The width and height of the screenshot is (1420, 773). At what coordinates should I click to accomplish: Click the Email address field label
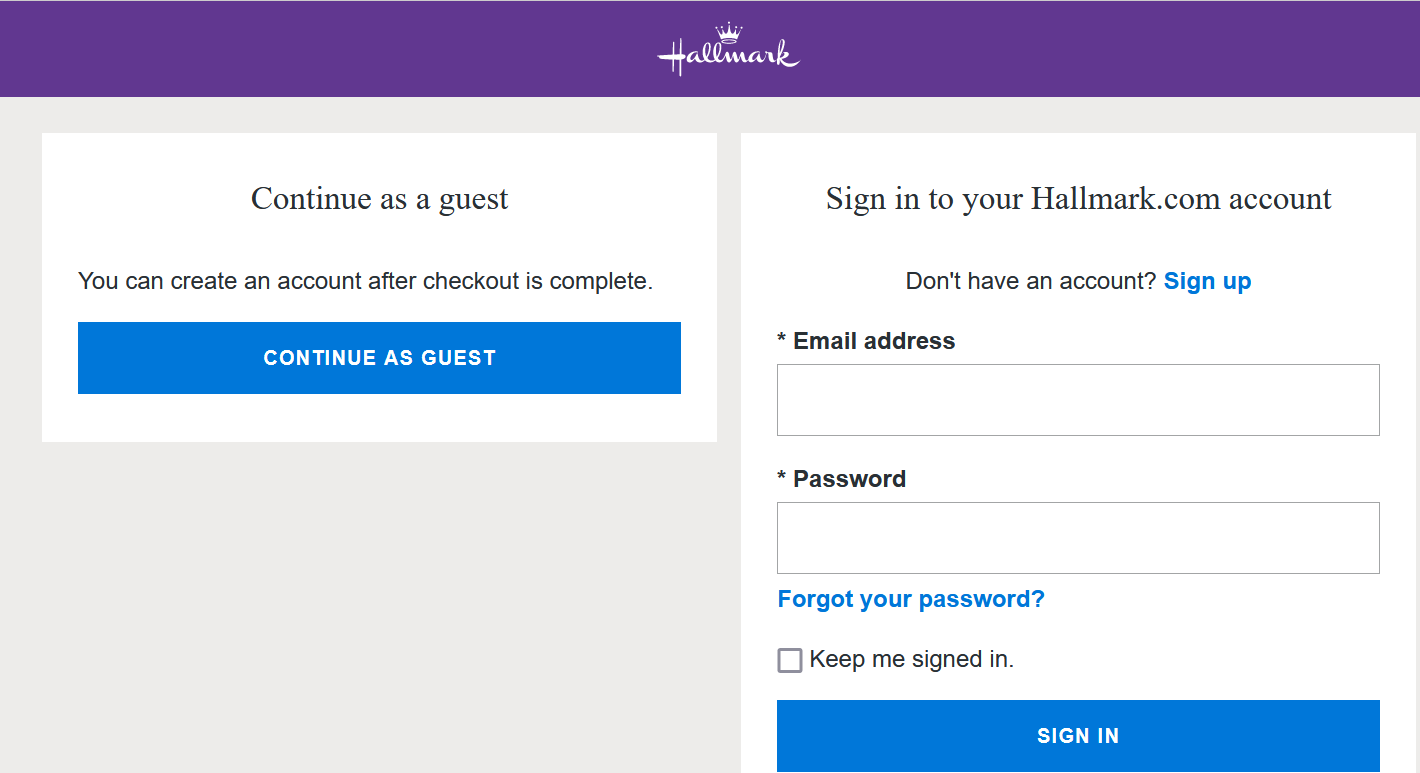click(874, 341)
